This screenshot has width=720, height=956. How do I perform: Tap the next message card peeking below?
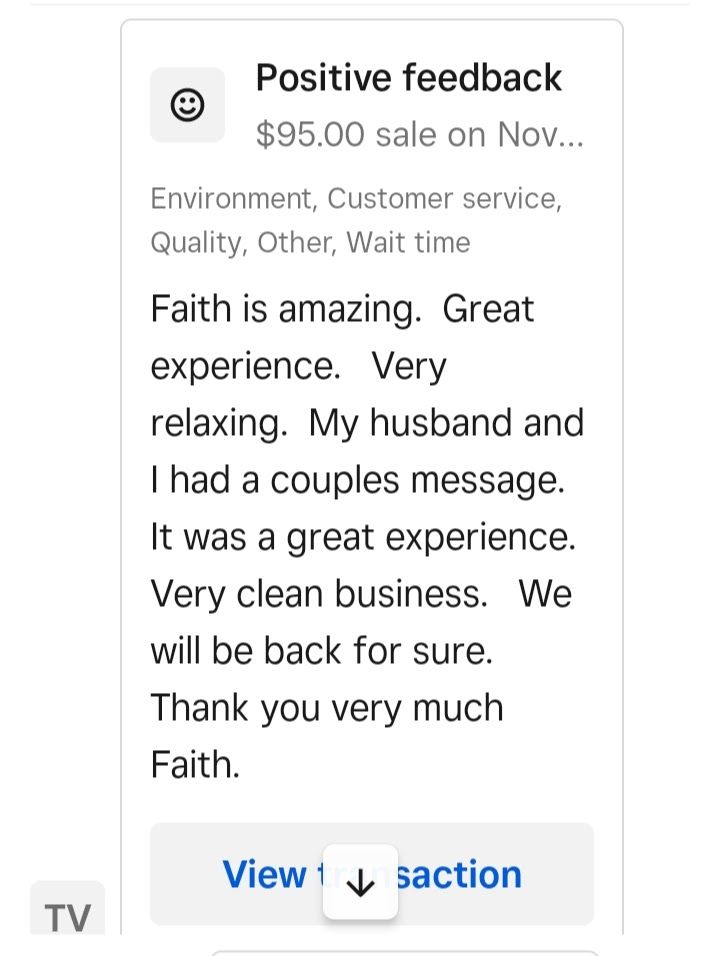point(405,952)
